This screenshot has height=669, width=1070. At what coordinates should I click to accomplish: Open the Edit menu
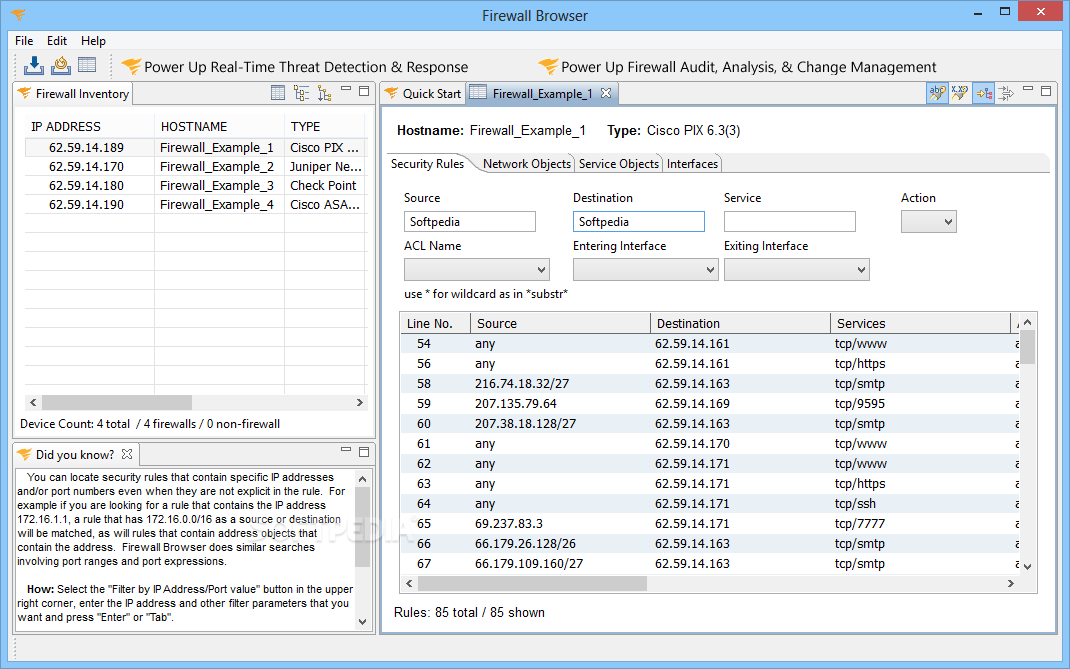(x=57, y=41)
